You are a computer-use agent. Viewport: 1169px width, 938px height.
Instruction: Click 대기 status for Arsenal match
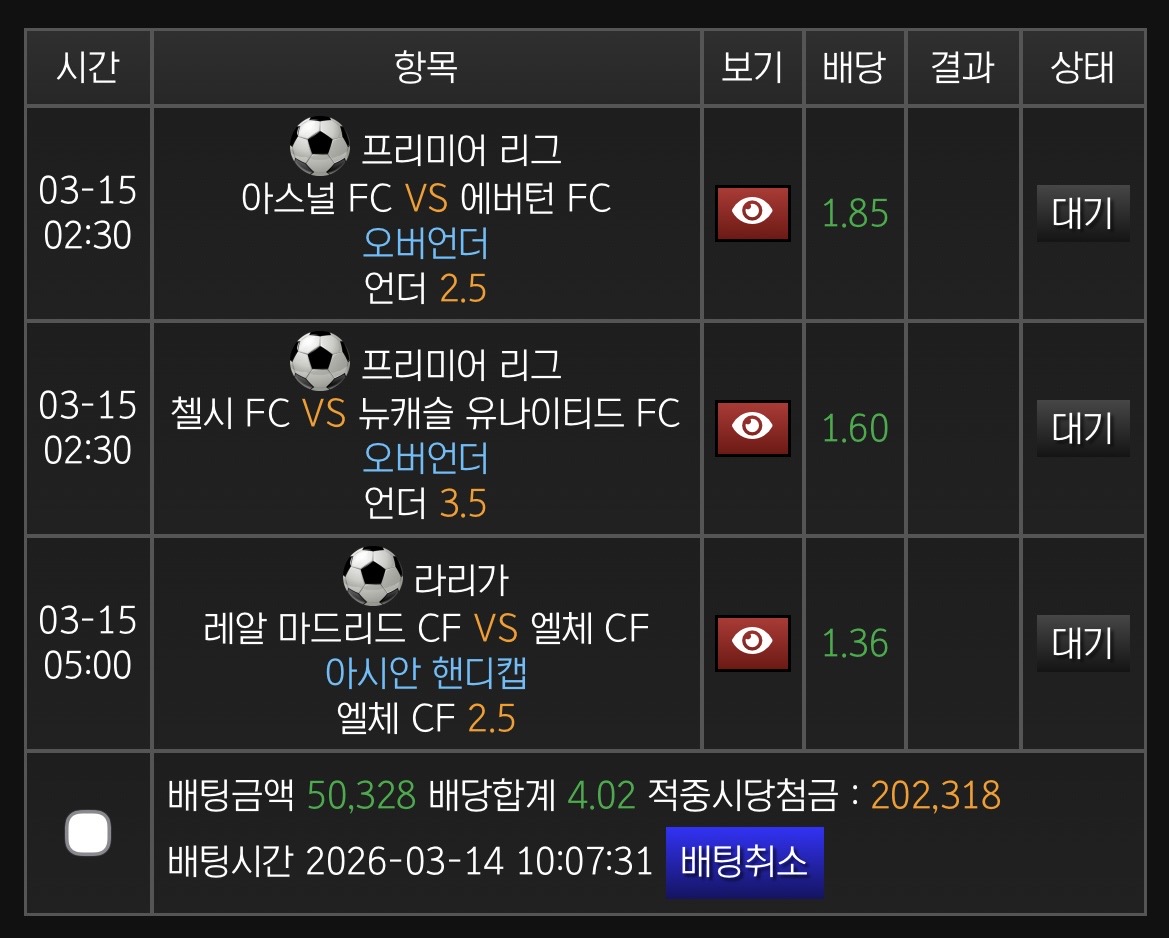tap(1082, 213)
